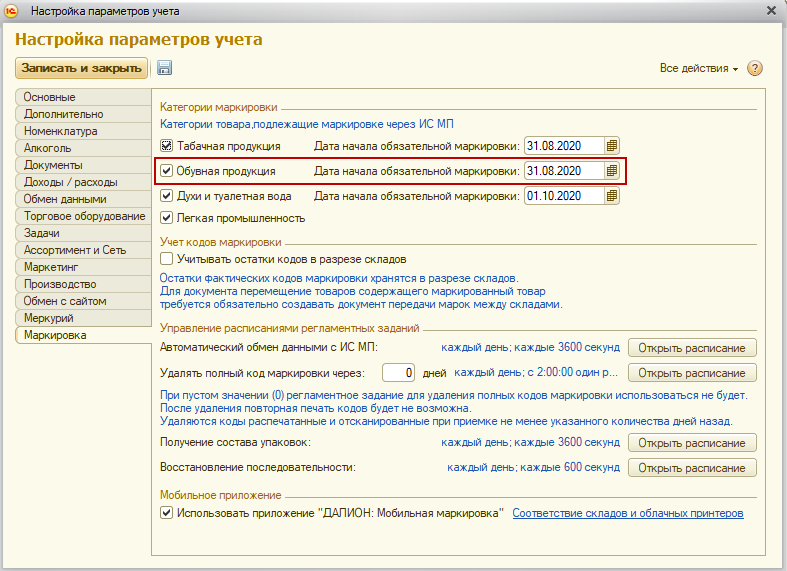
Task: Select the Торговое оборудование tab
Action: 83,216
